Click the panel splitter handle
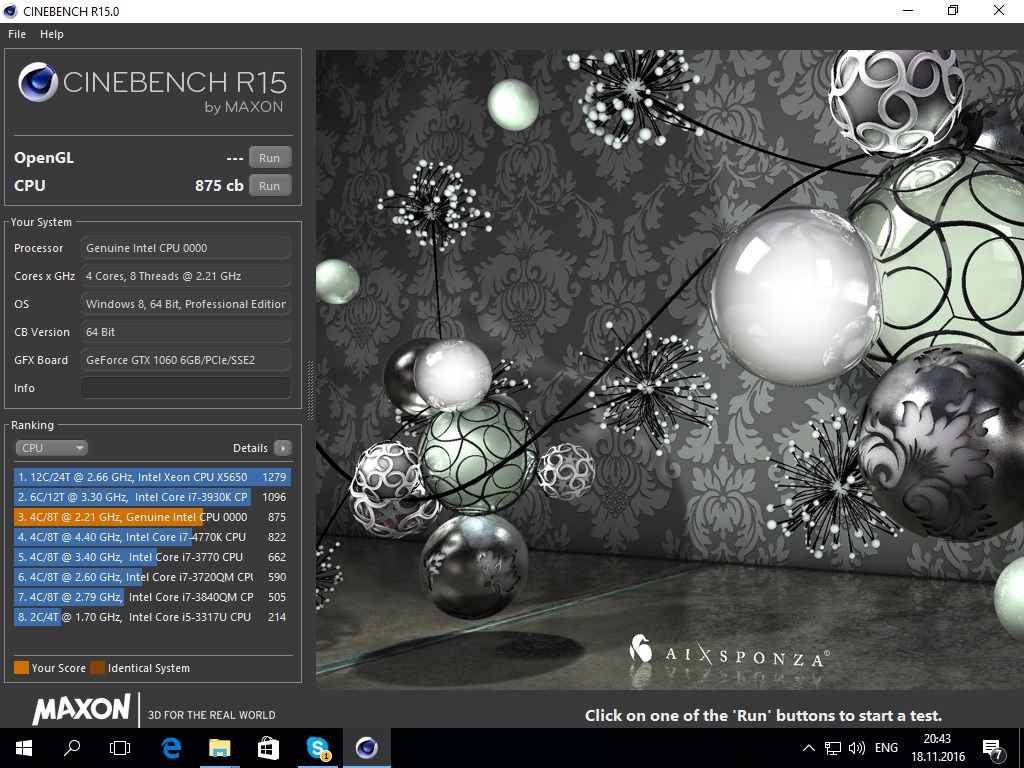The image size is (1024, 768). [310, 390]
